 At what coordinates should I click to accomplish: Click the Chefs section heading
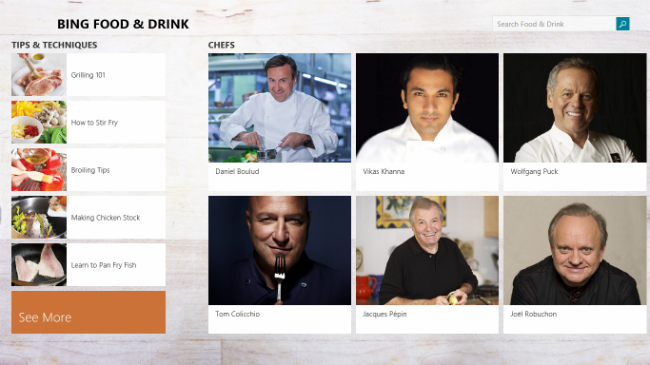coord(221,45)
